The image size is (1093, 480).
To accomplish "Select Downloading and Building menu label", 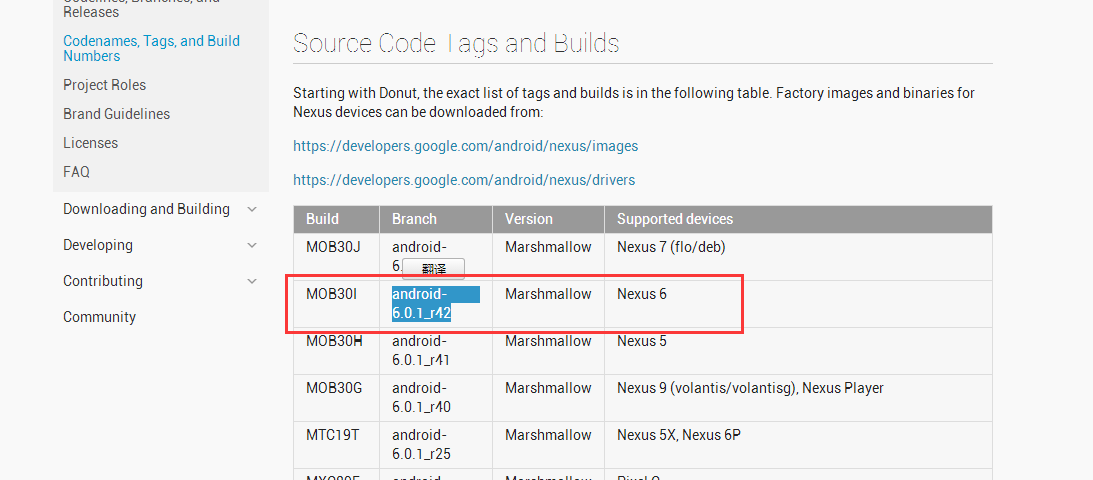I will (x=146, y=209).
